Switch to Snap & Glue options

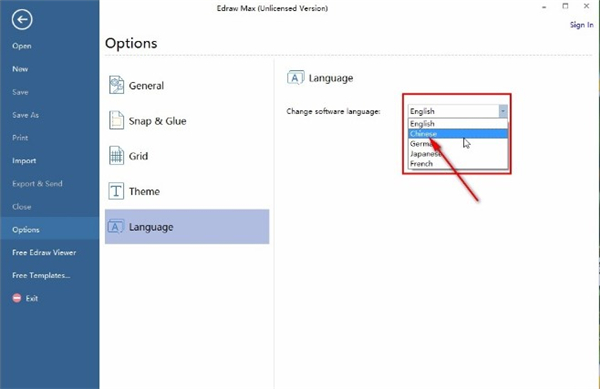[187, 121]
